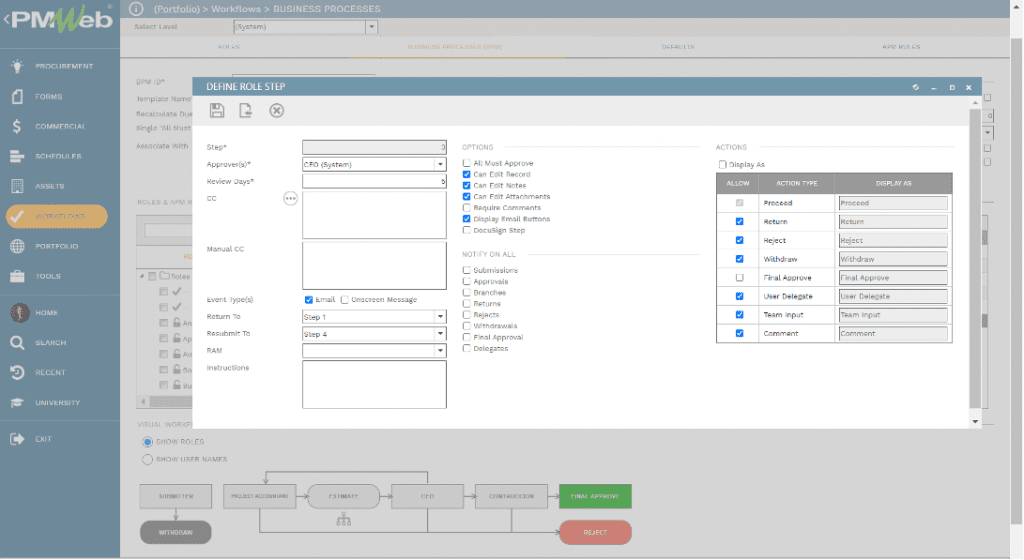Open the RAM dropdown
This screenshot has width=1024, height=560.
click(x=440, y=350)
